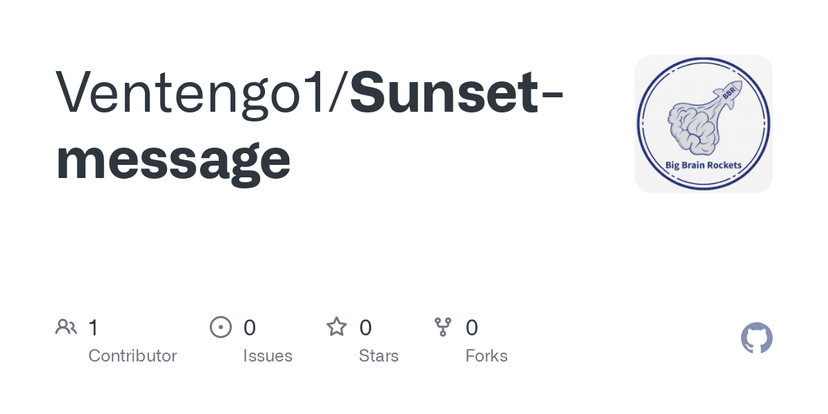Click the issues count number

pyautogui.click(x=250, y=327)
